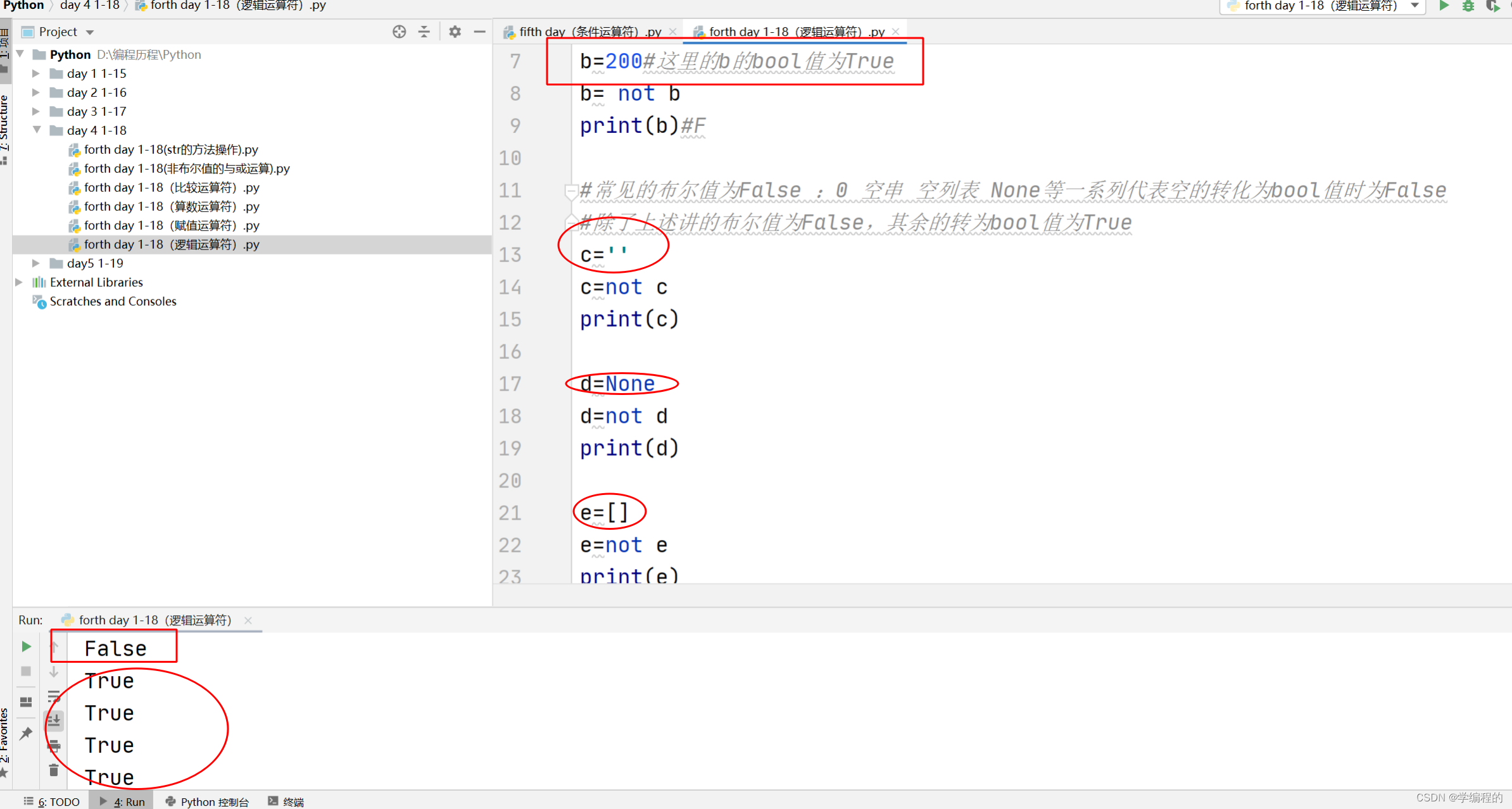
Task: Click the day 4 1-18 breadcrumb
Action: click(x=89, y=6)
